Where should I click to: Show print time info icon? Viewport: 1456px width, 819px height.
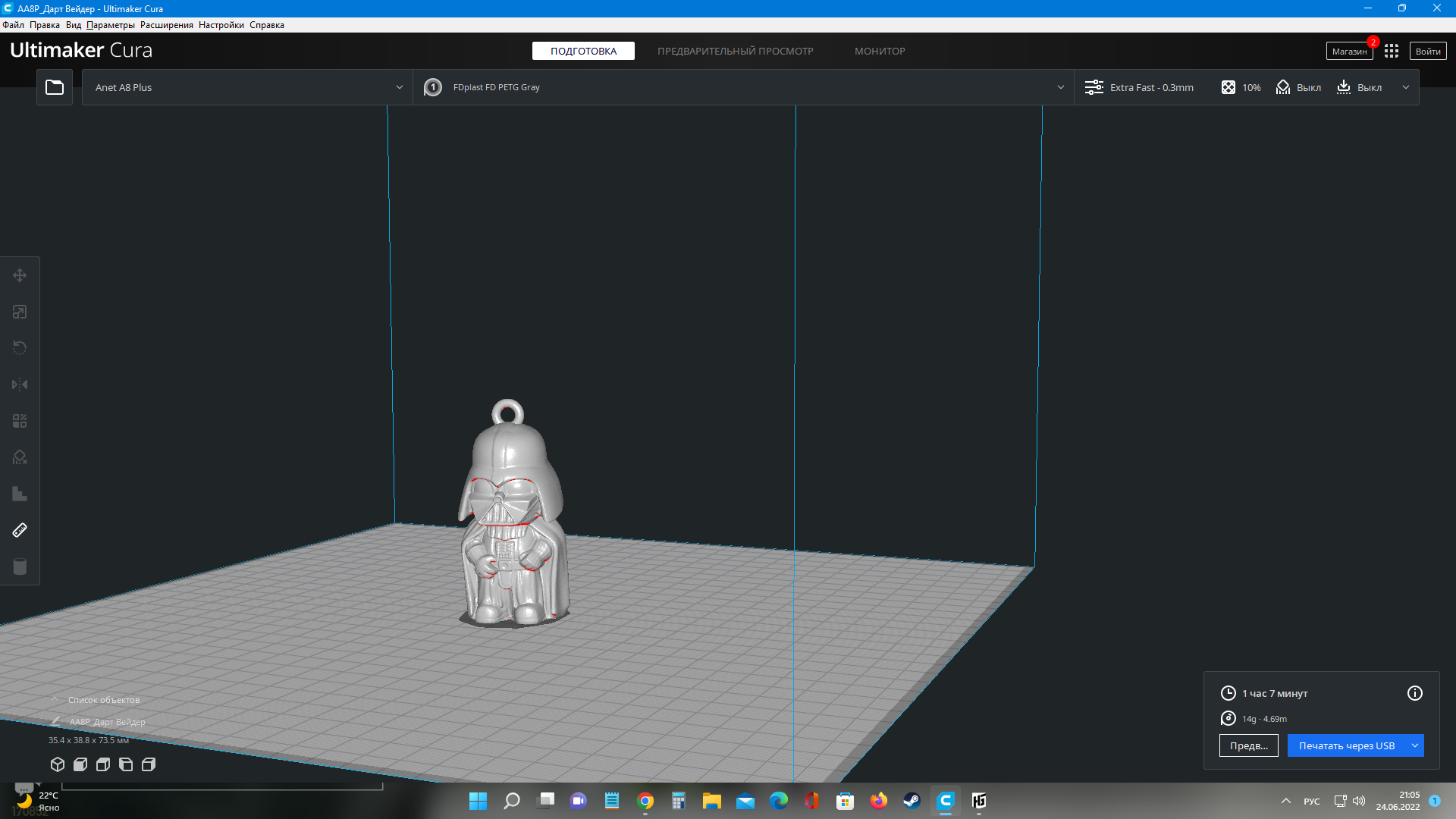coord(1414,693)
